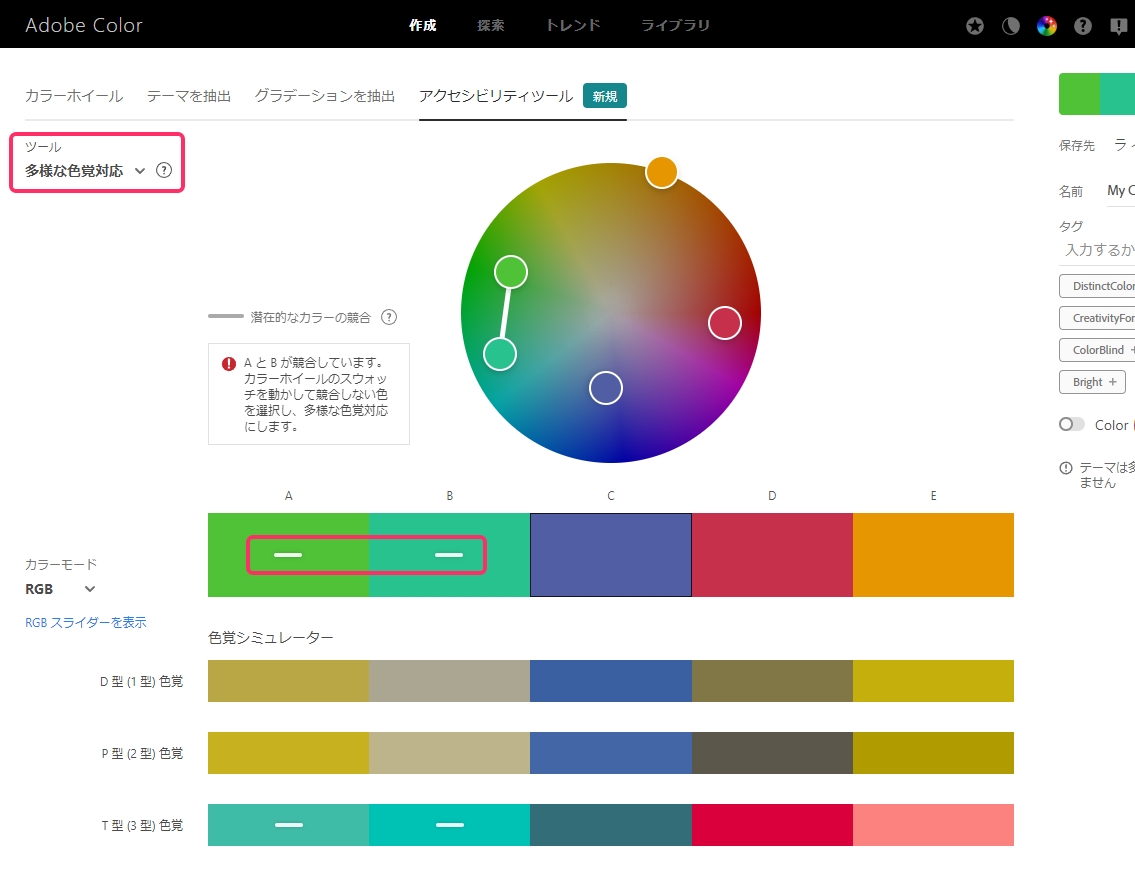Screen dimensions: 1135x874
Task: Click the Adobe Color logo
Action: point(84,25)
